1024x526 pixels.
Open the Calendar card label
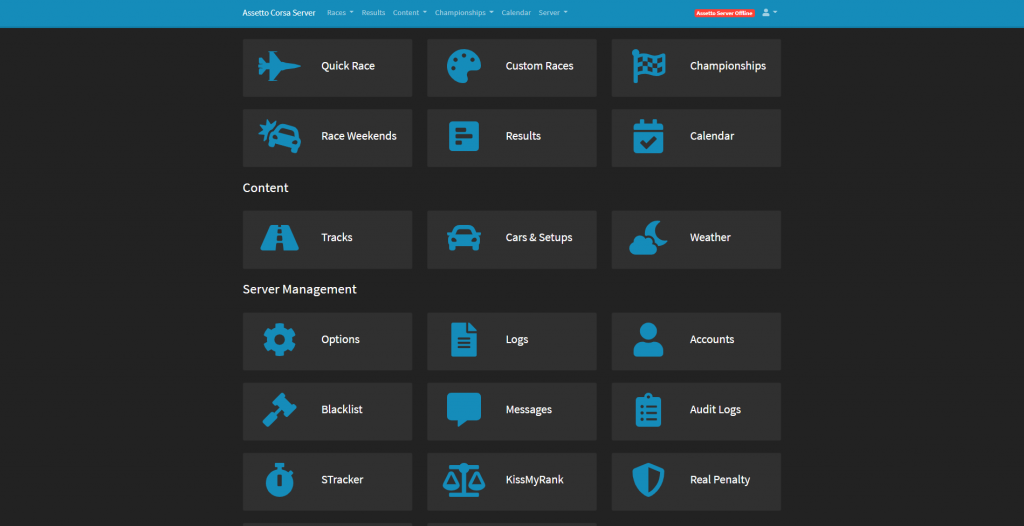(712, 136)
